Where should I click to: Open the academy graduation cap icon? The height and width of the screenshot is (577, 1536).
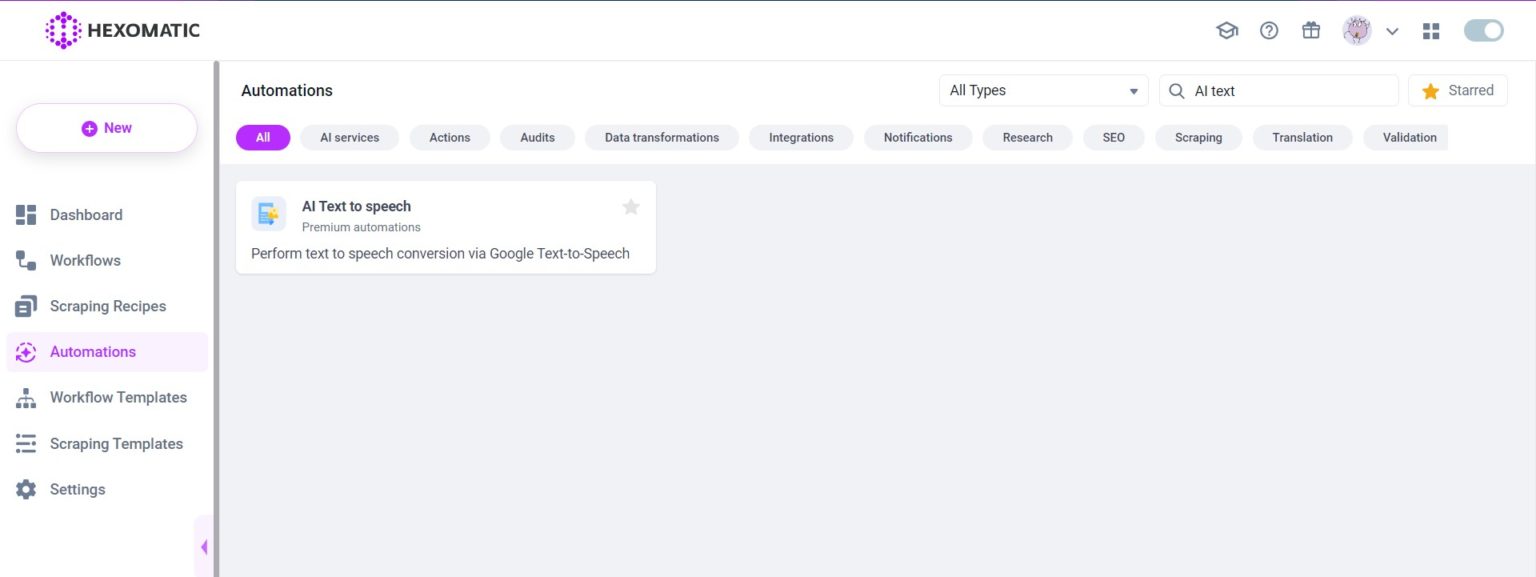pos(1227,30)
